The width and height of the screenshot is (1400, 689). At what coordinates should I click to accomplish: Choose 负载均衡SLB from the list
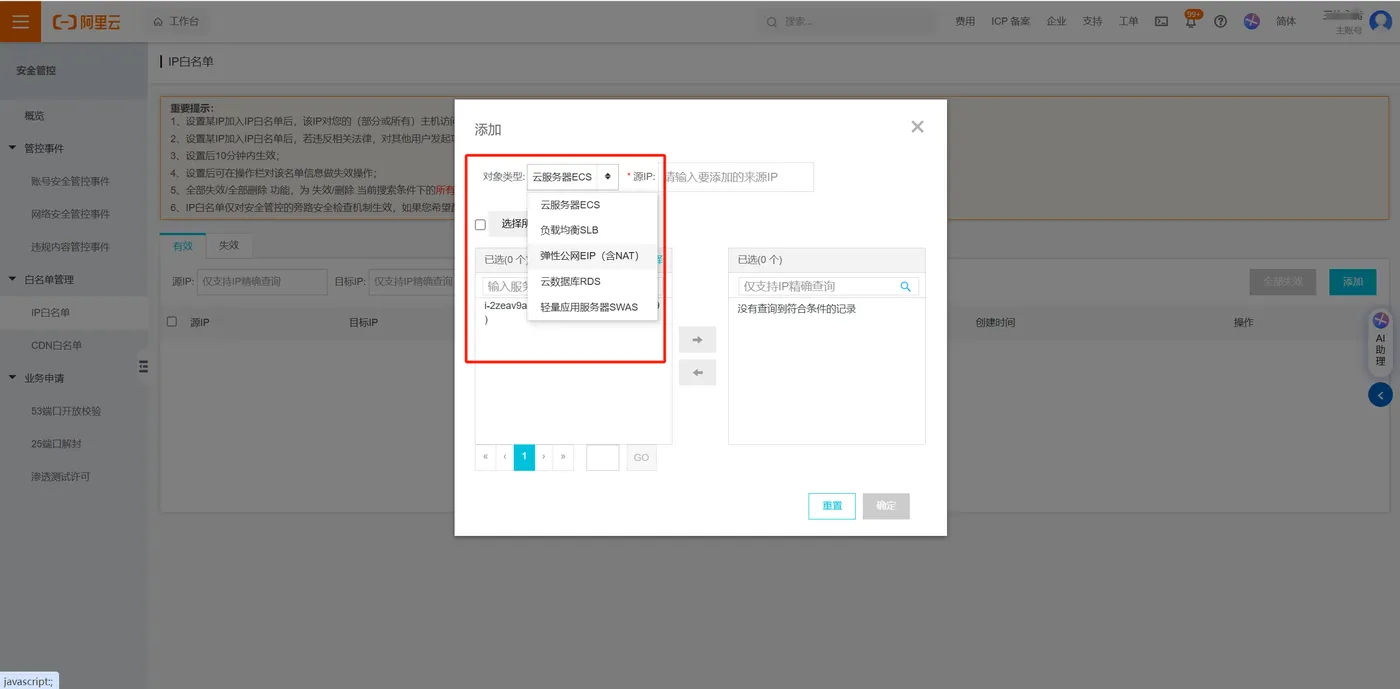[592, 230]
